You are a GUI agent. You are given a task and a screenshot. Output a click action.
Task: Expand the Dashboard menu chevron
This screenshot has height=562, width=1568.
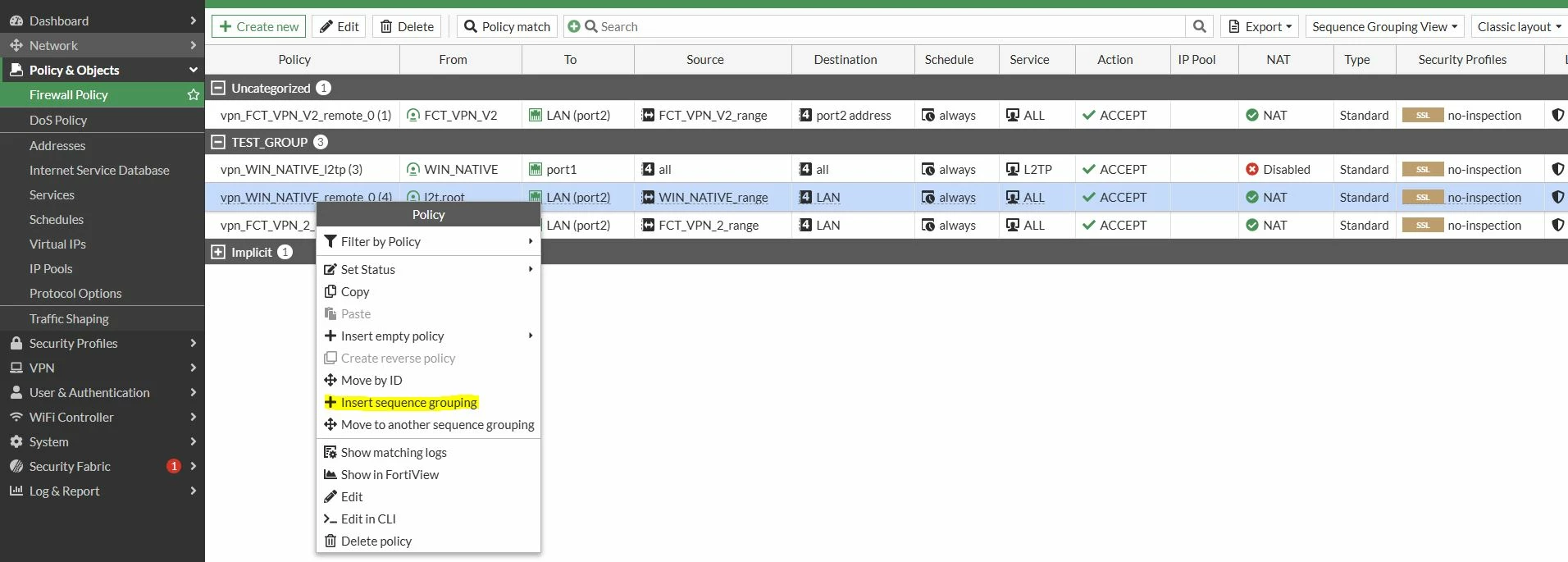point(193,21)
